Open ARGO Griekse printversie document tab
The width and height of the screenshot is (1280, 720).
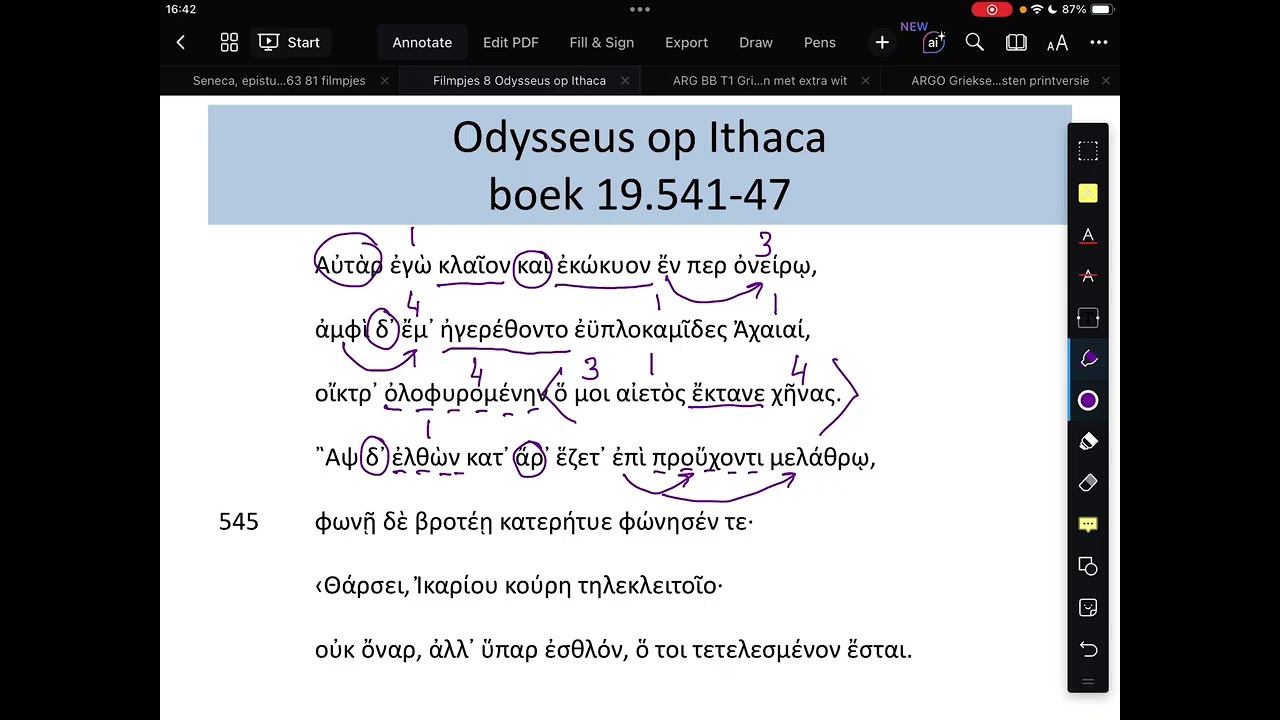1000,81
